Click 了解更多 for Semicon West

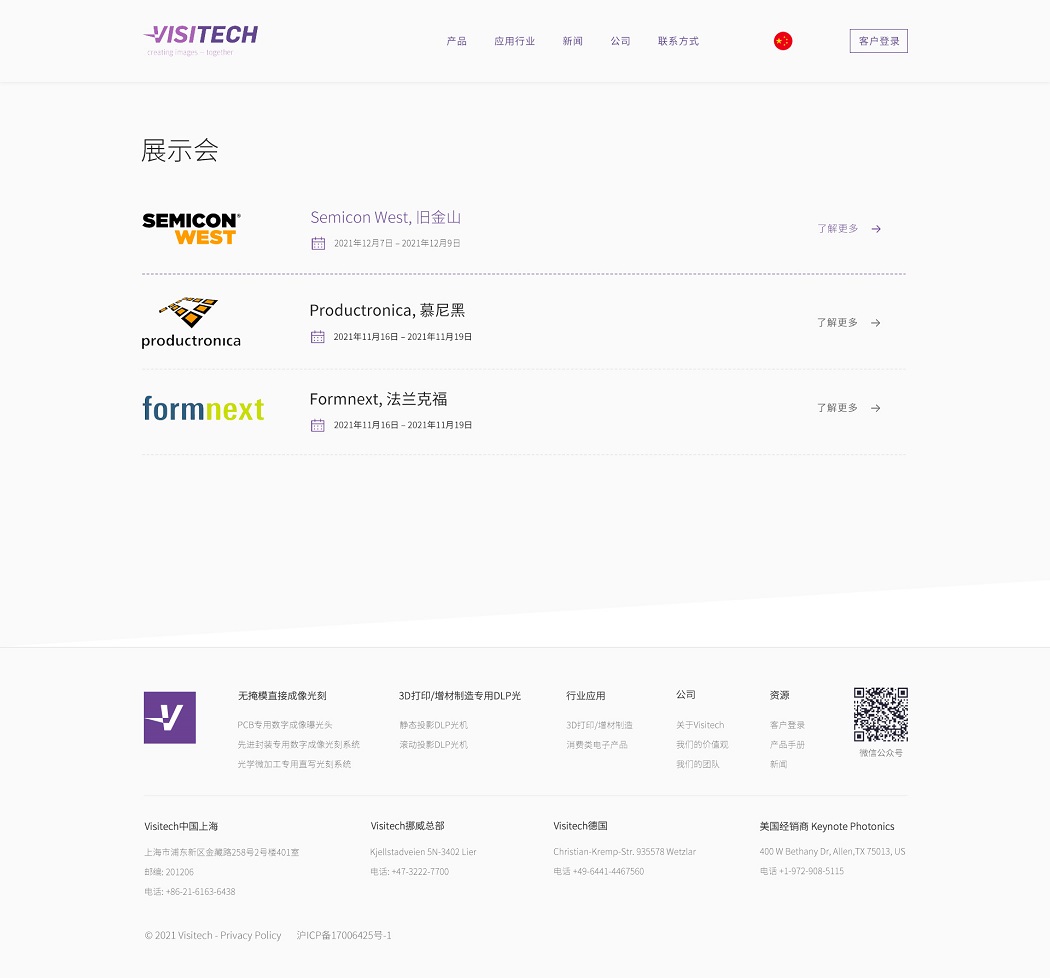click(x=837, y=228)
